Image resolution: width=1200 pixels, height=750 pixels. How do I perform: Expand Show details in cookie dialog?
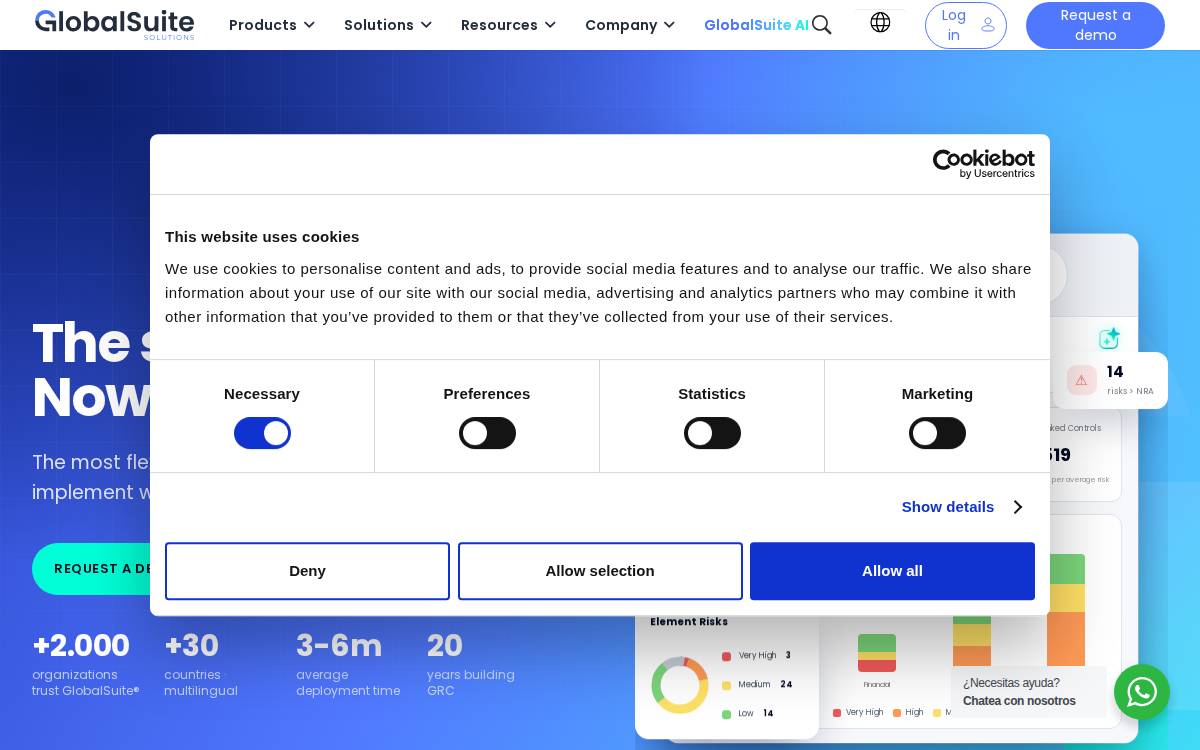click(x=961, y=507)
